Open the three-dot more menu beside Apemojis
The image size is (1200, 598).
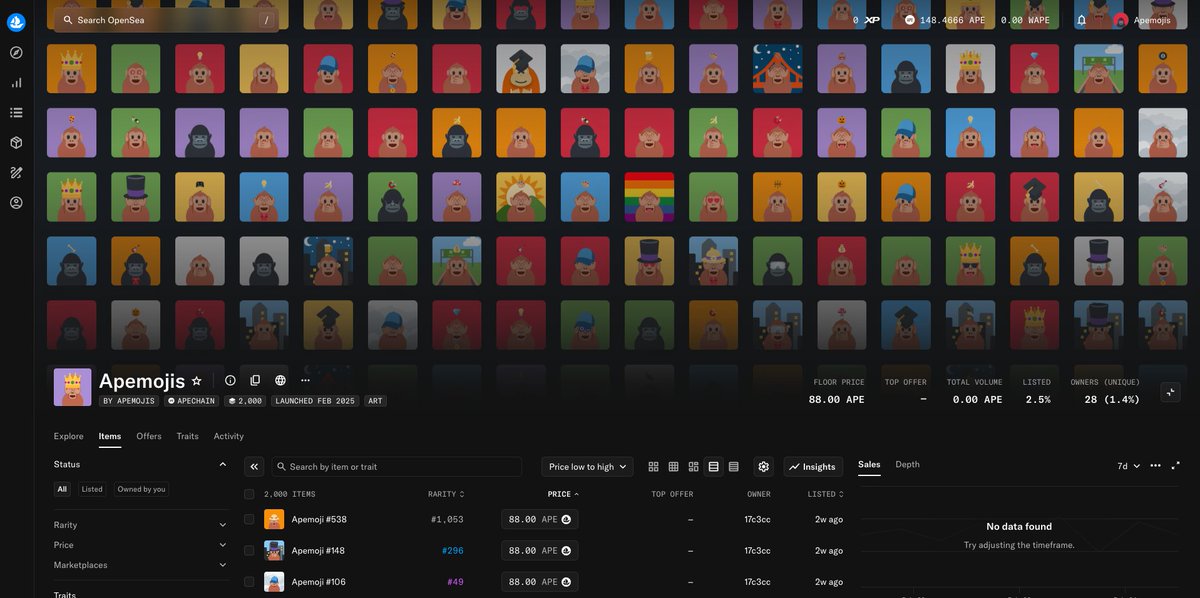click(305, 381)
